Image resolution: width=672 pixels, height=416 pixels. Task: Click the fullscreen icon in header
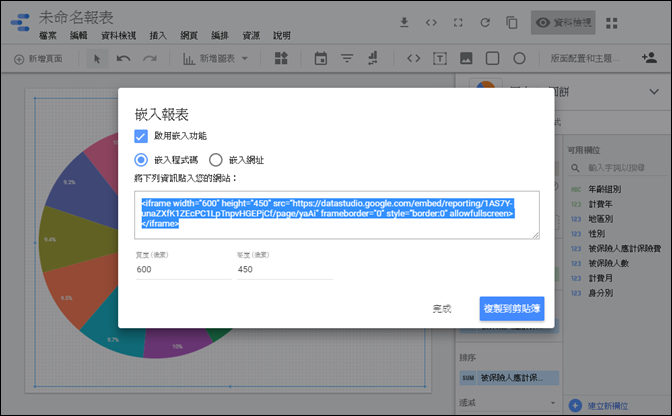(x=458, y=22)
